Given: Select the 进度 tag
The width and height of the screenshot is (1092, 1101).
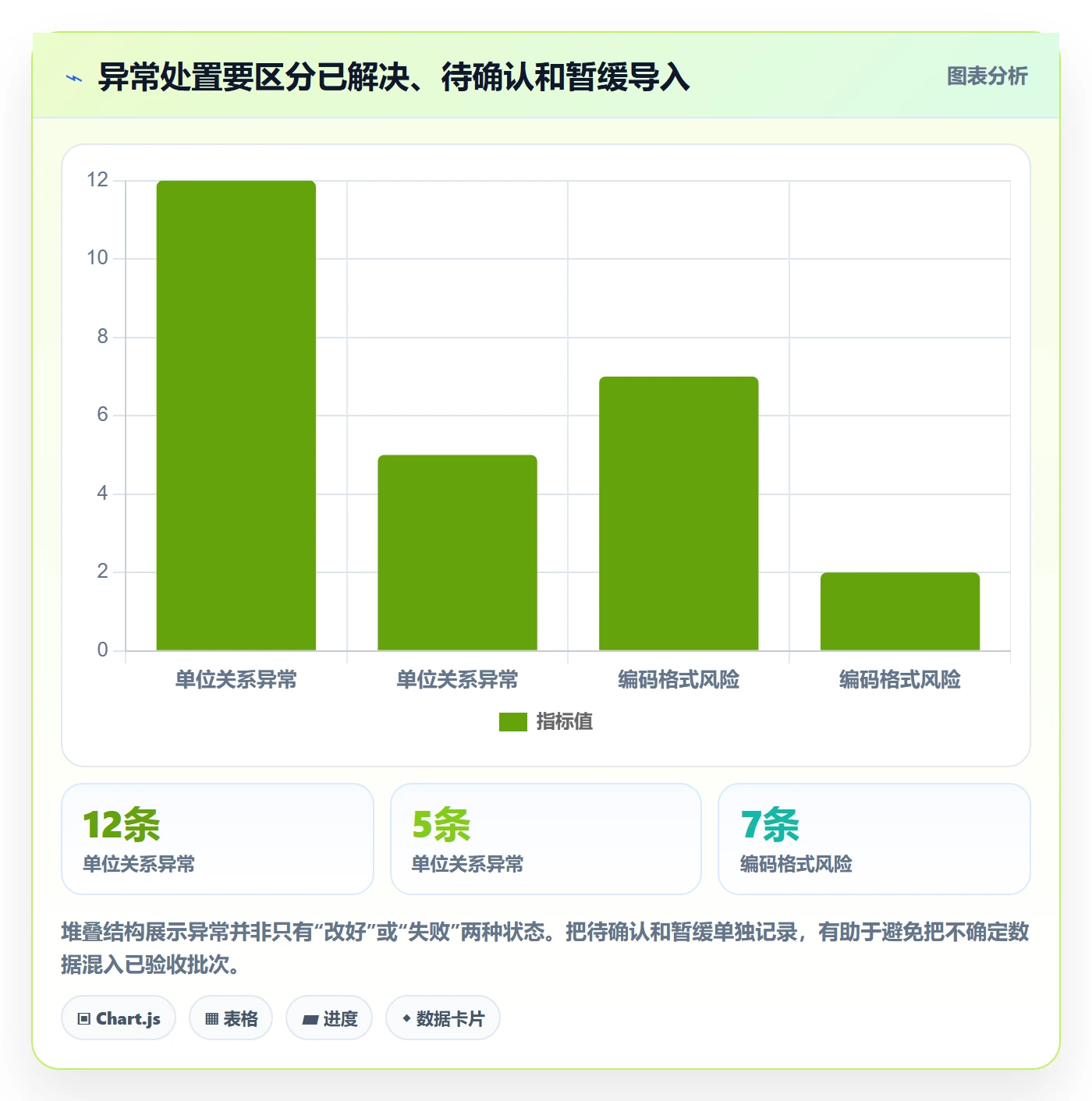Looking at the screenshot, I should [329, 1018].
